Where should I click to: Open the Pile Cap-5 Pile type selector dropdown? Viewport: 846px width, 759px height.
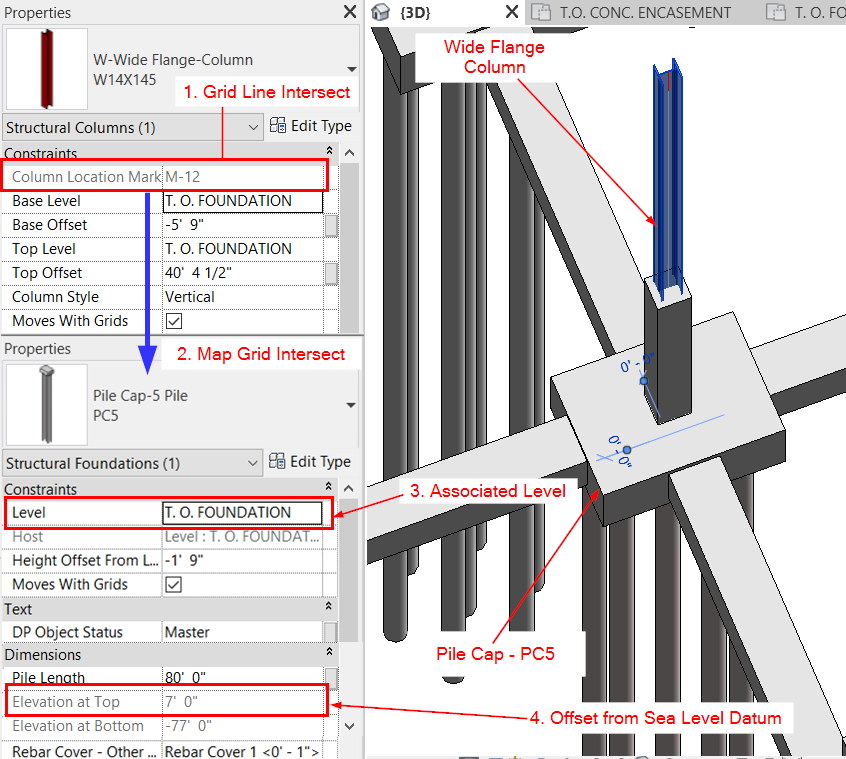(x=353, y=405)
